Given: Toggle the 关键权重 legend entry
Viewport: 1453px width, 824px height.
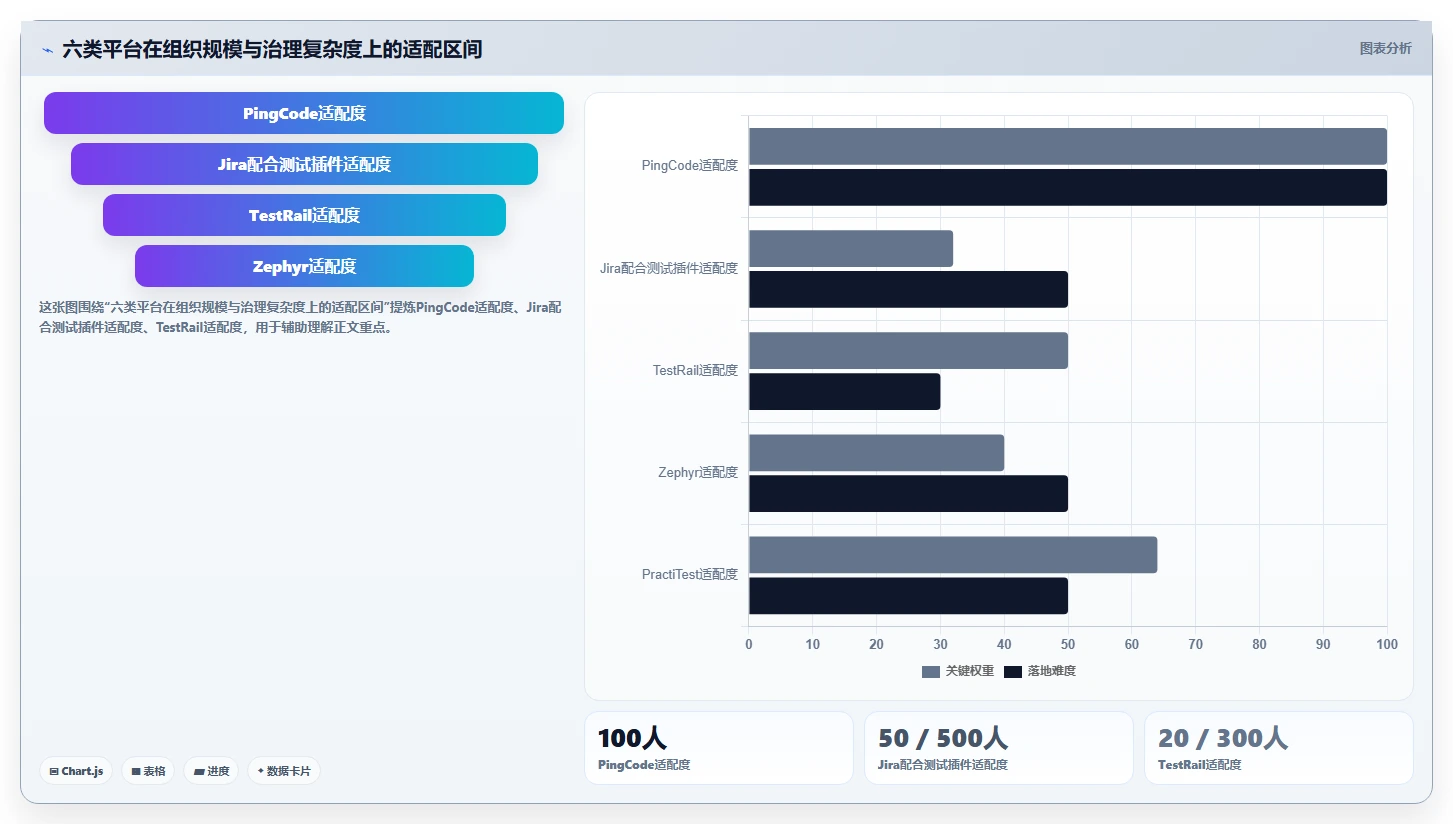Looking at the screenshot, I should click(958, 671).
